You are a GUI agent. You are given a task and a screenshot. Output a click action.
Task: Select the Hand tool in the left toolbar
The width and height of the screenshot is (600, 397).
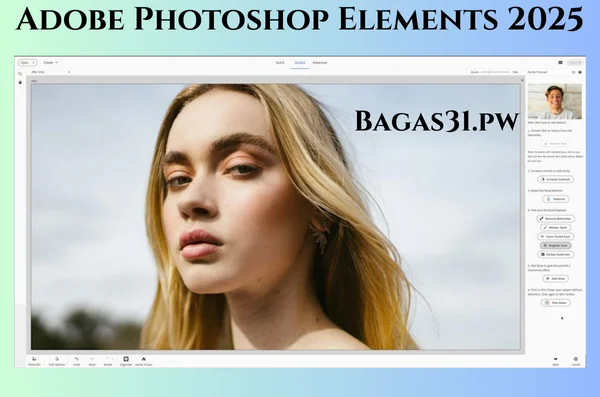pyautogui.click(x=20, y=82)
